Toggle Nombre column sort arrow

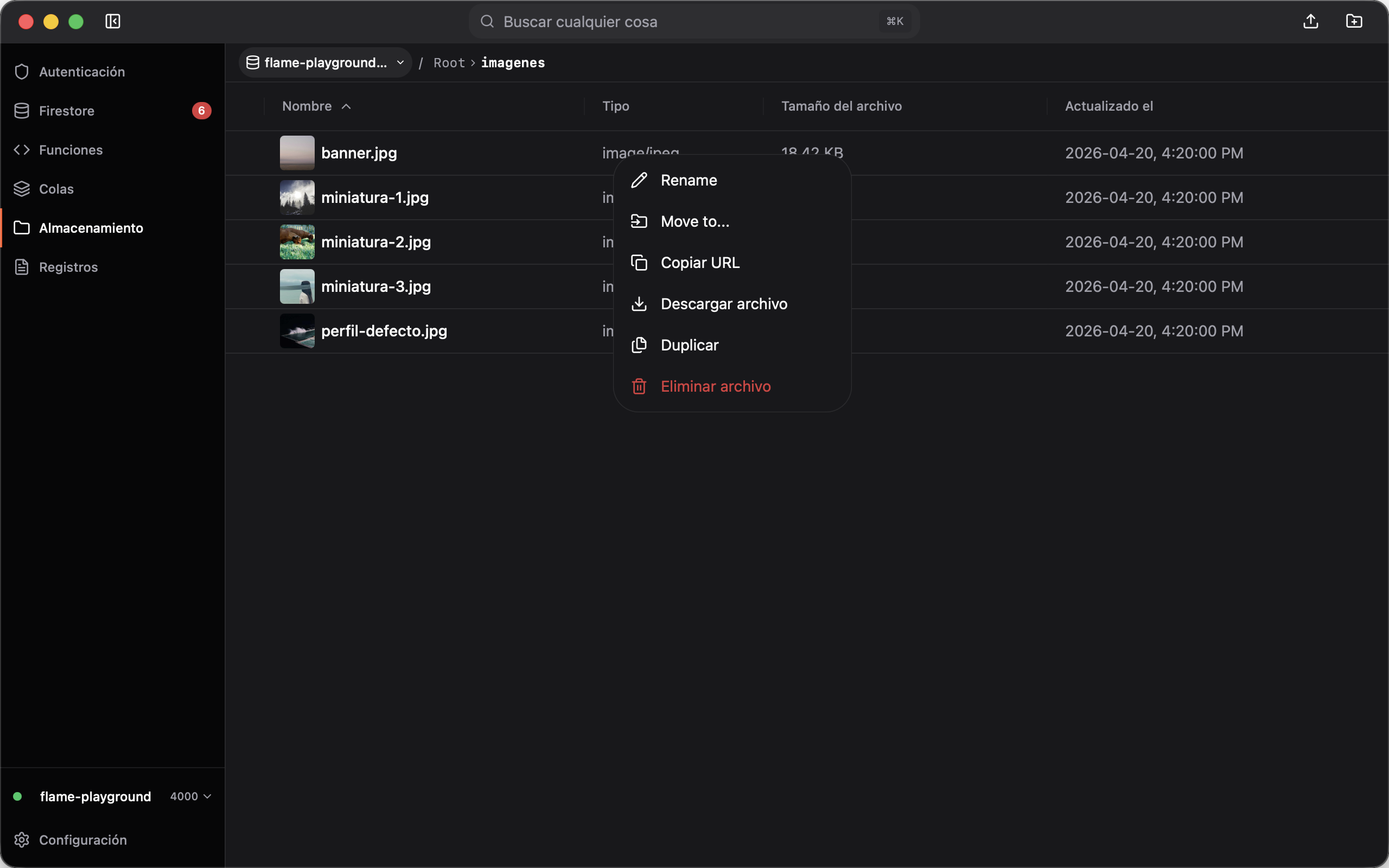[x=346, y=107]
